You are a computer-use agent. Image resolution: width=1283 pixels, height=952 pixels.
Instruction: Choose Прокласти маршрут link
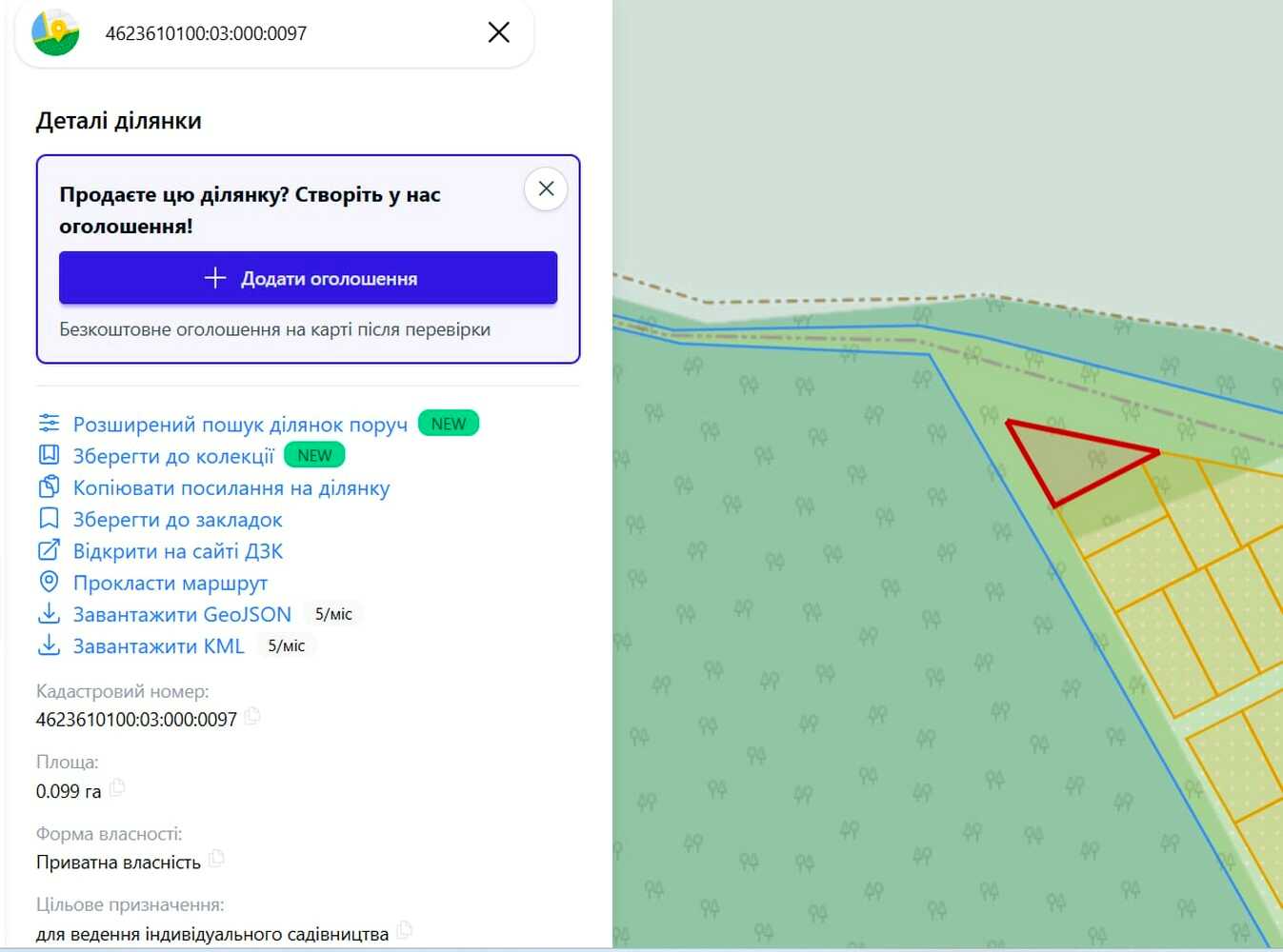coord(170,583)
